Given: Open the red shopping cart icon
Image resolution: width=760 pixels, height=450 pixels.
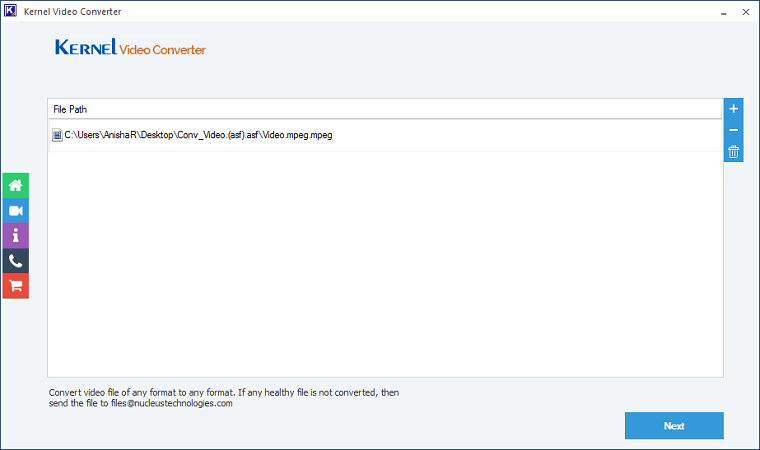Looking at the screenshot, I should tap(16, 286).
